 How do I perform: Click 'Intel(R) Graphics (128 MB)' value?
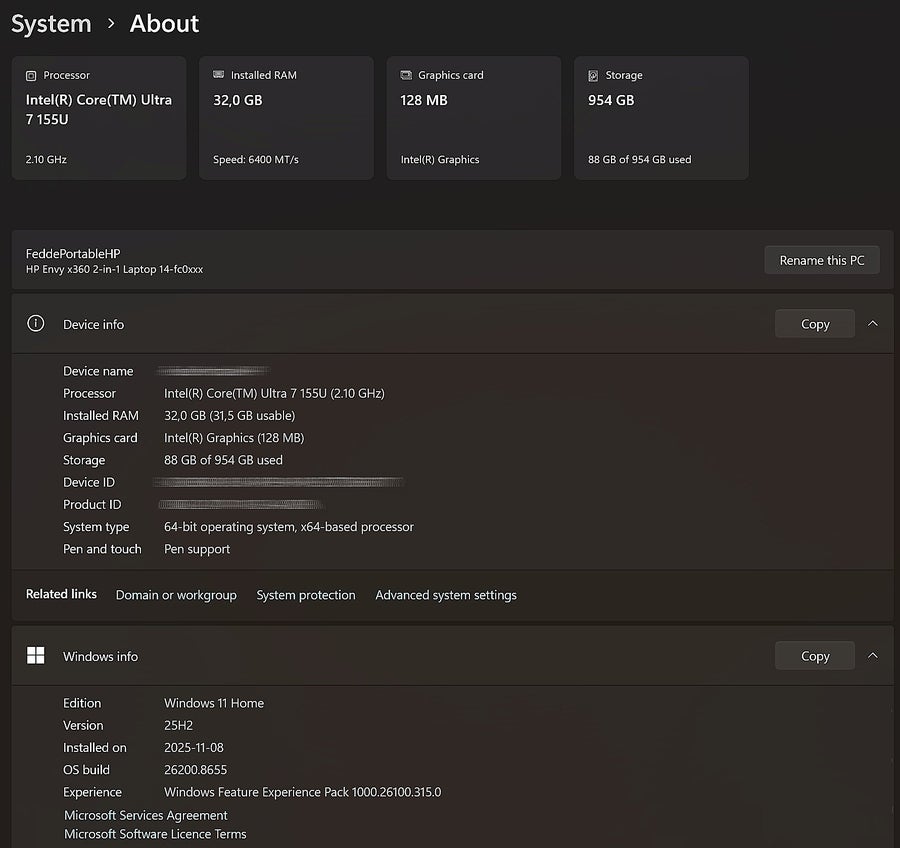(234, 438)
